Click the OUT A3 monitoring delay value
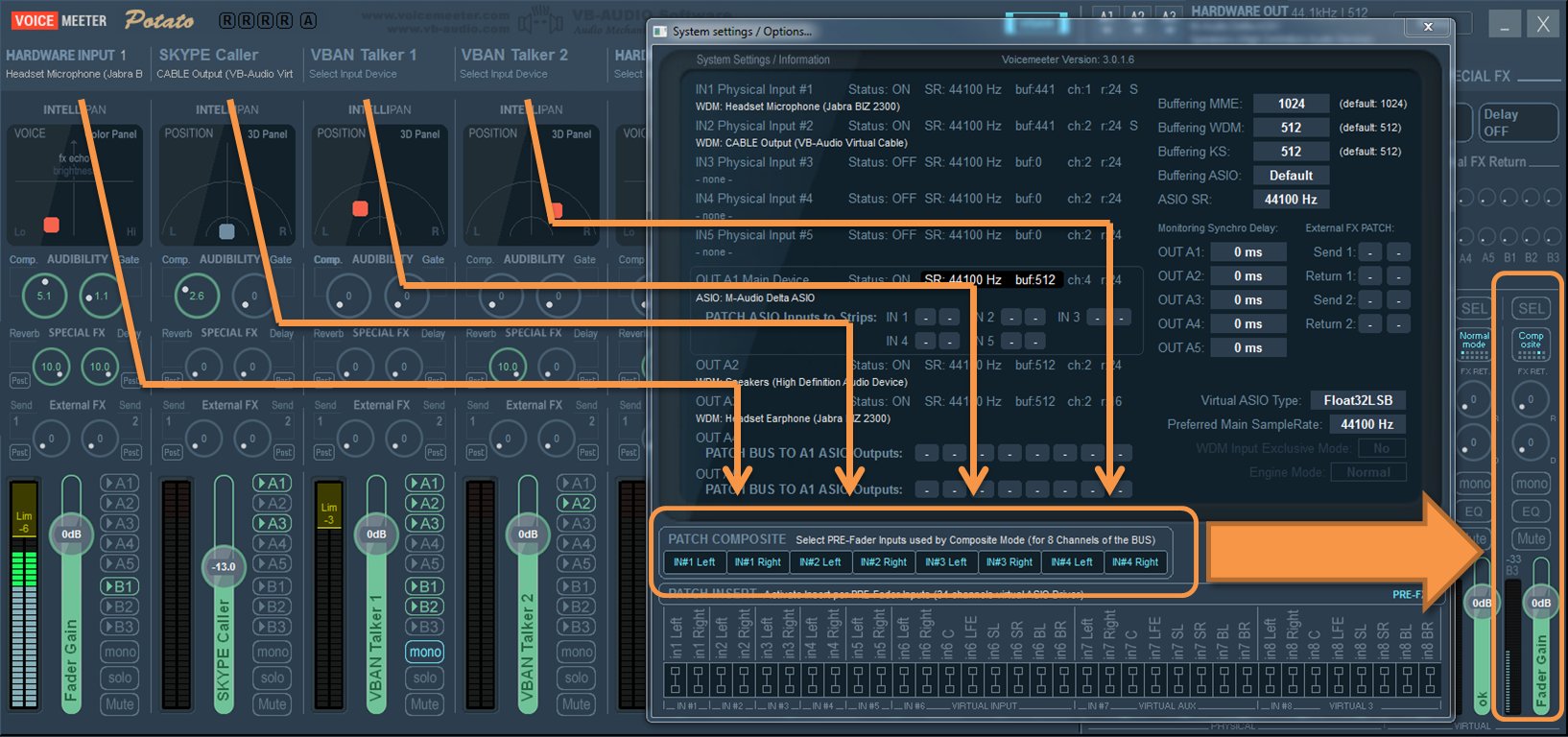Image resolution: width=1568 pixels, height=737 pixels. (1247, 300)
